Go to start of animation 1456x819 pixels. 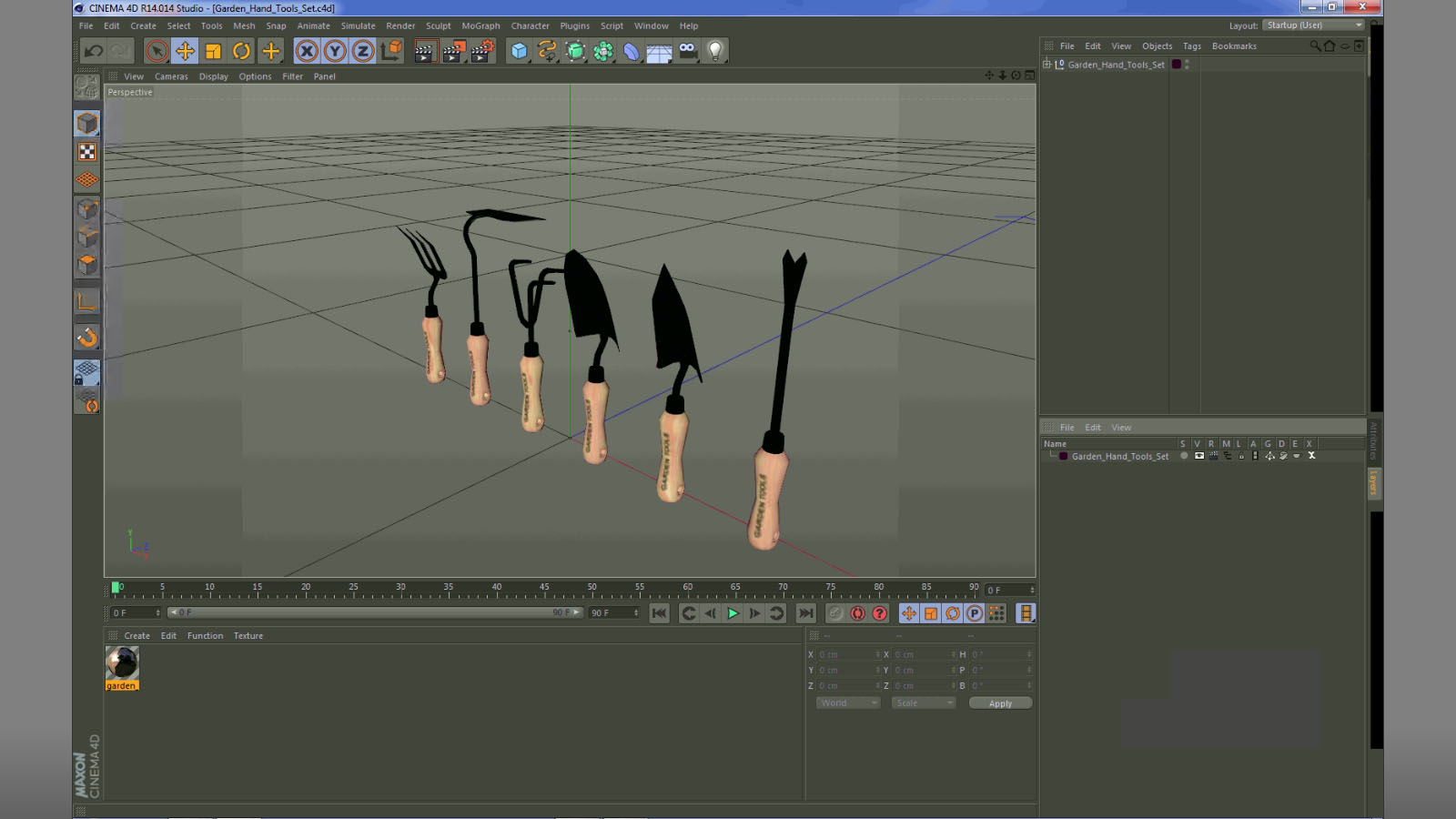coord(660,613)
